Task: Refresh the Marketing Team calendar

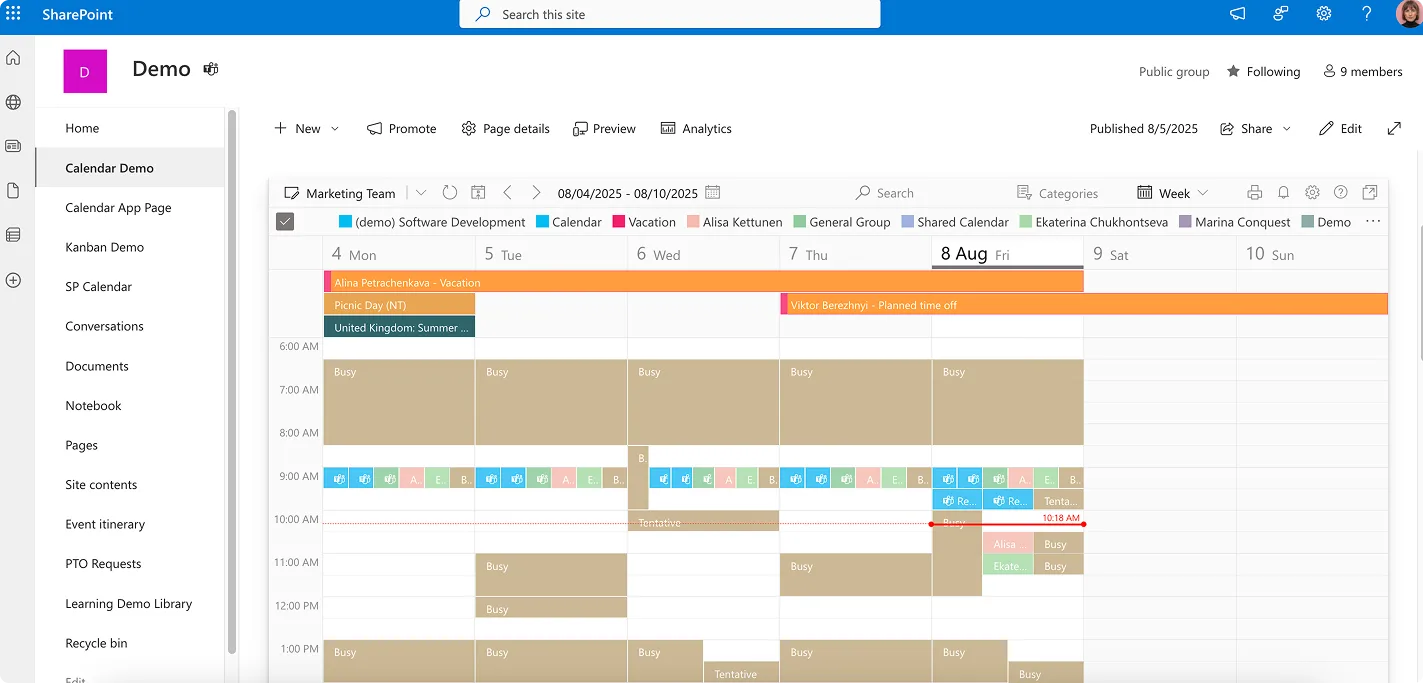Action: pos(449,192)
